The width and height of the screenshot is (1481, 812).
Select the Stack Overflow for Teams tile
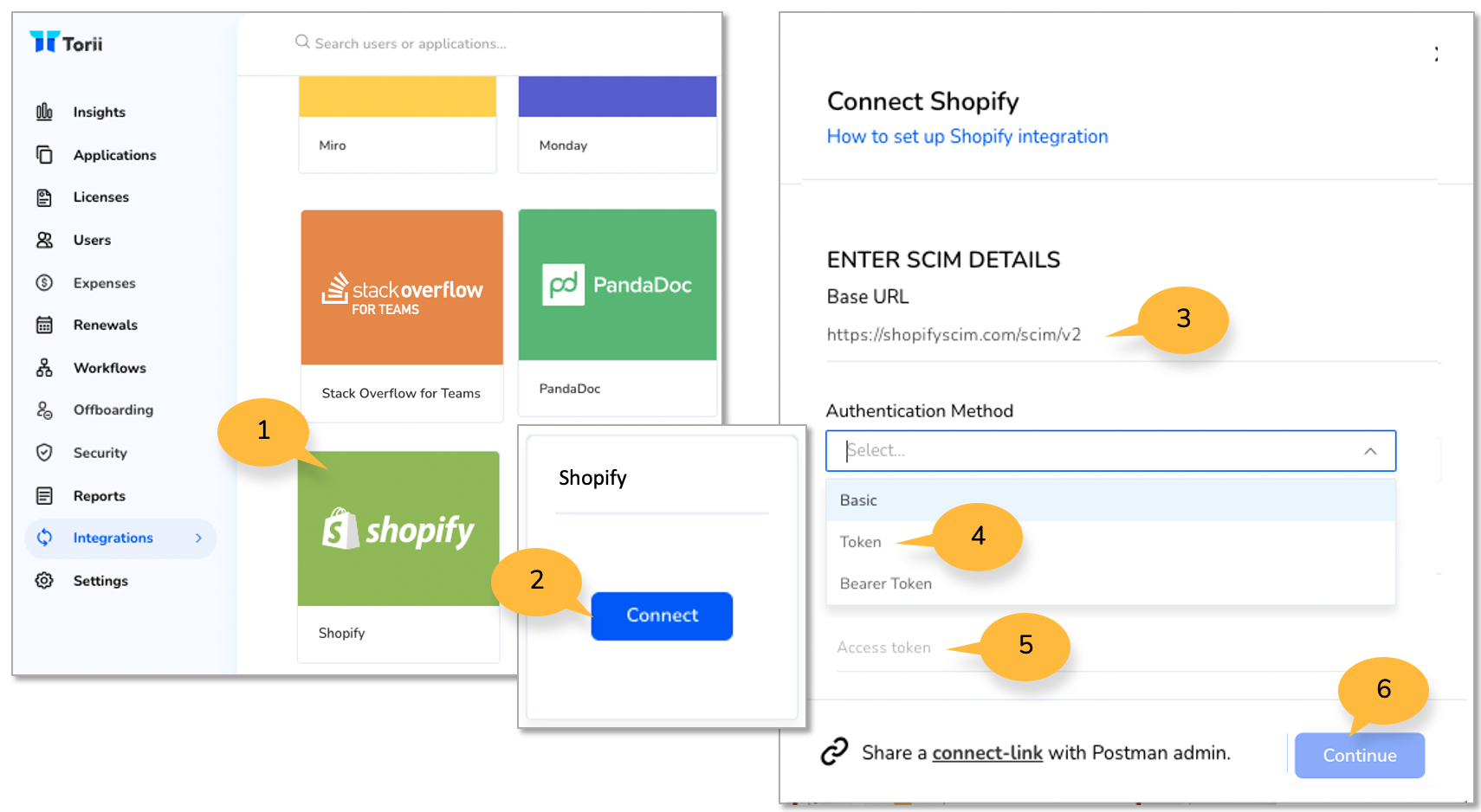pos(402,315)
